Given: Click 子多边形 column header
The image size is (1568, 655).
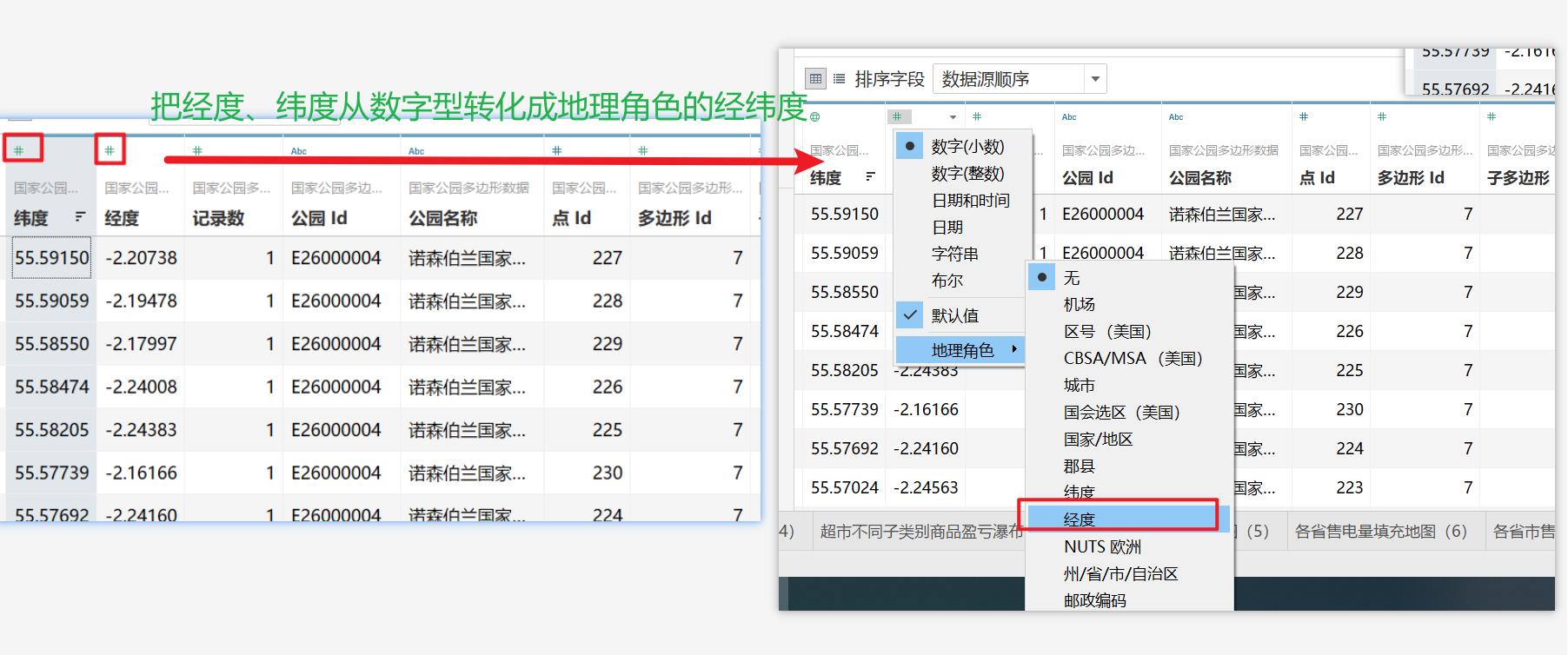Looking at the screenshot, I should click(x=1518, y=178).
